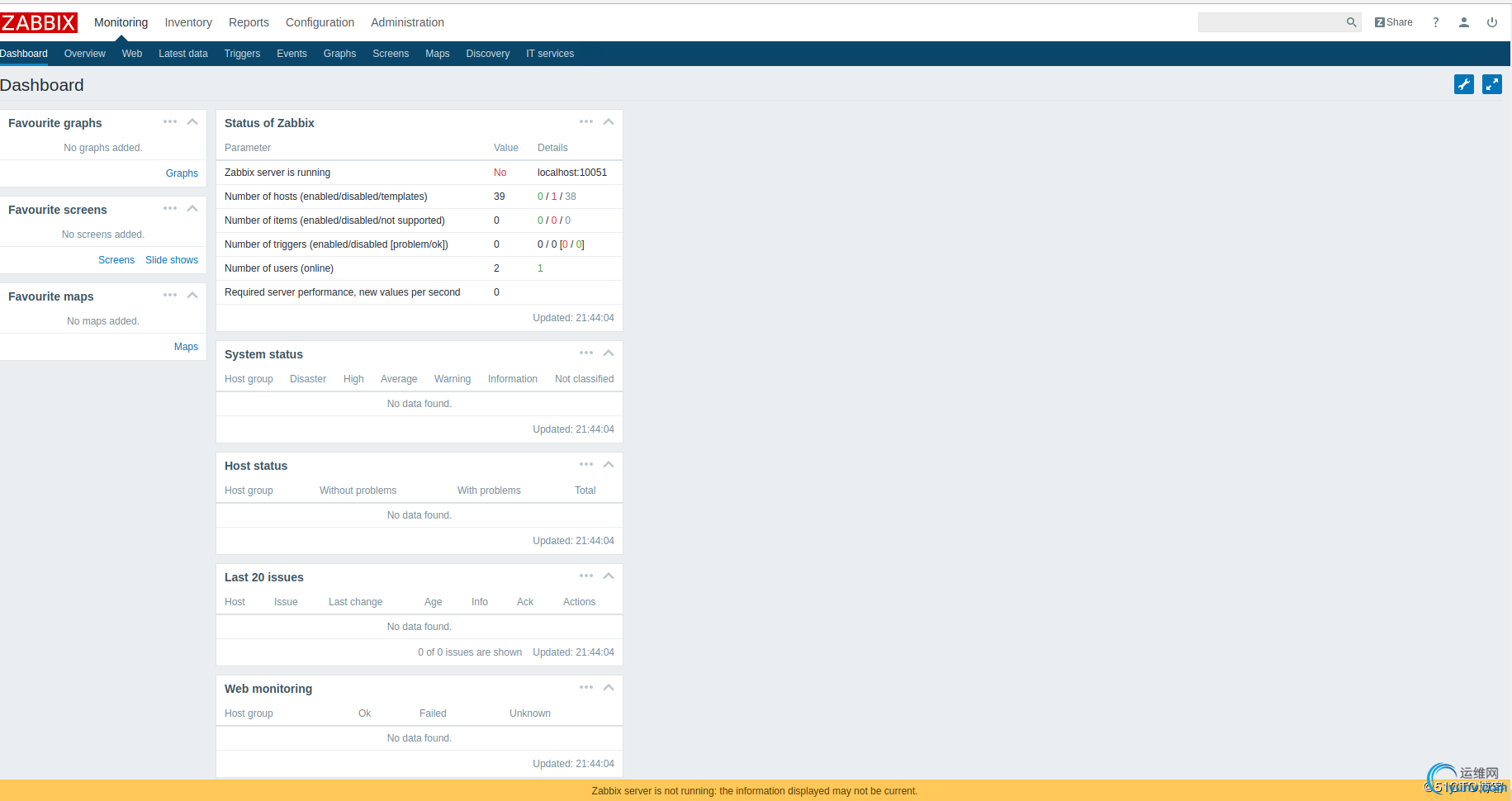Click the dashboard edit wrench icon

1464,84
